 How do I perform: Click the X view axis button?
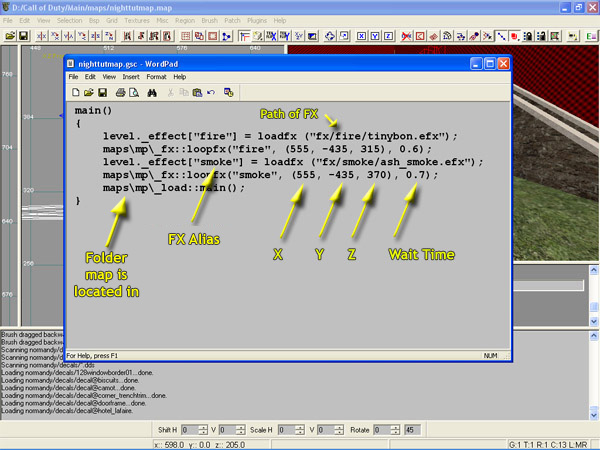pos(361,36)
